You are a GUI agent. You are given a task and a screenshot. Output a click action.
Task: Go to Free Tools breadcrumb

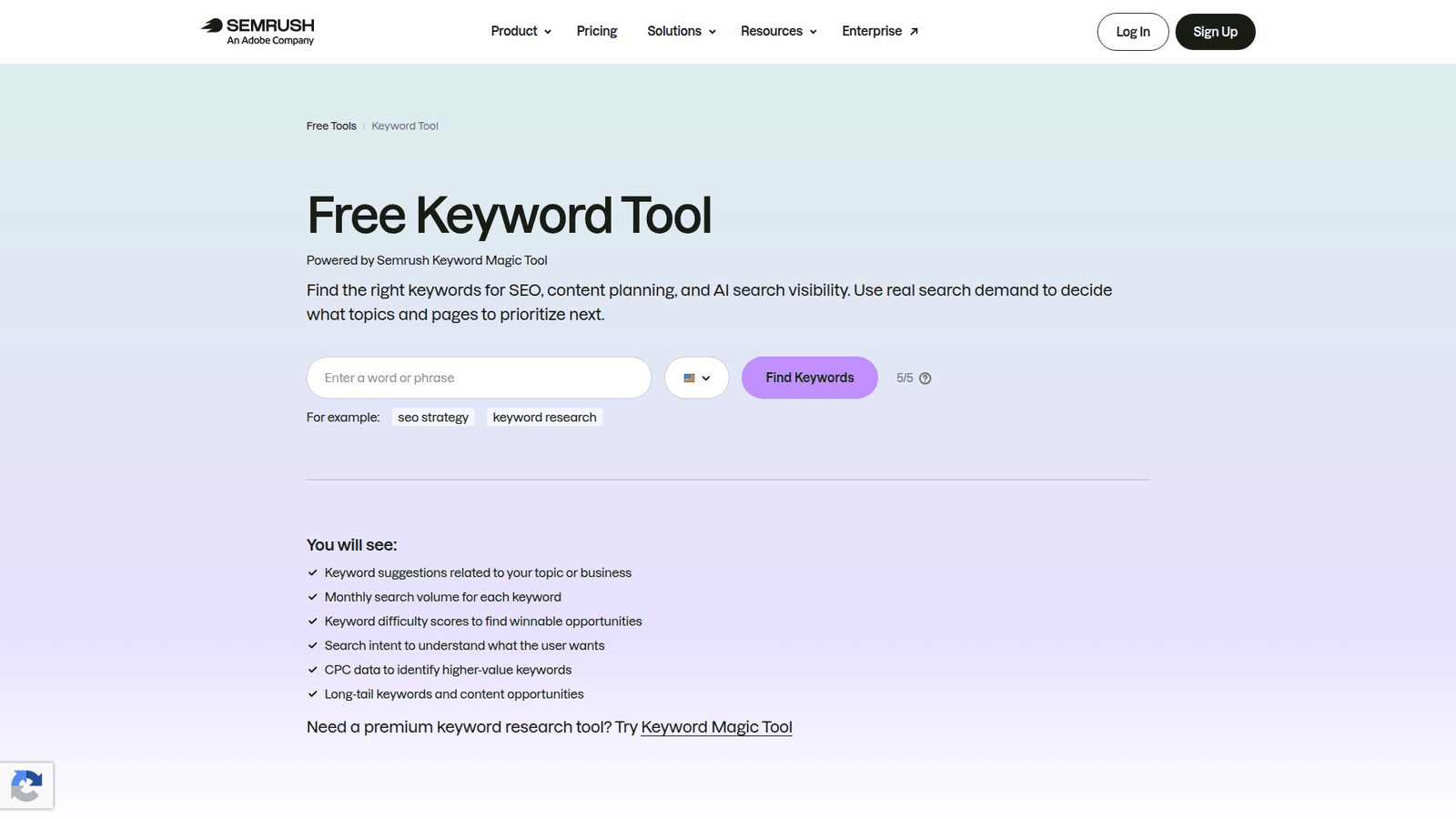click(x=331, y=126)
